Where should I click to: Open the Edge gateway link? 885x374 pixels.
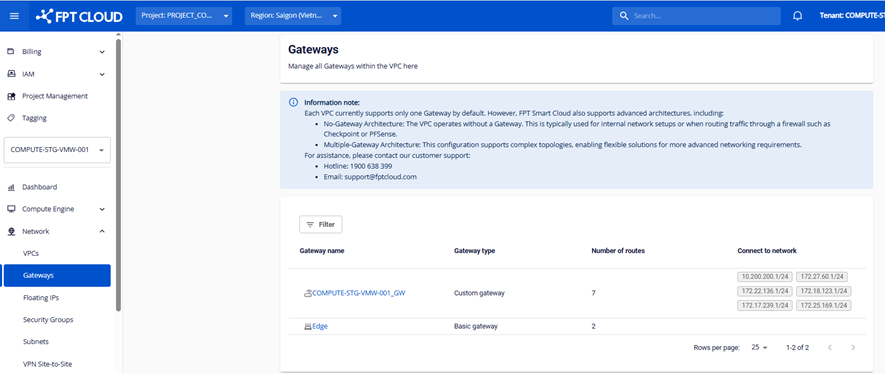click(320, 326)
